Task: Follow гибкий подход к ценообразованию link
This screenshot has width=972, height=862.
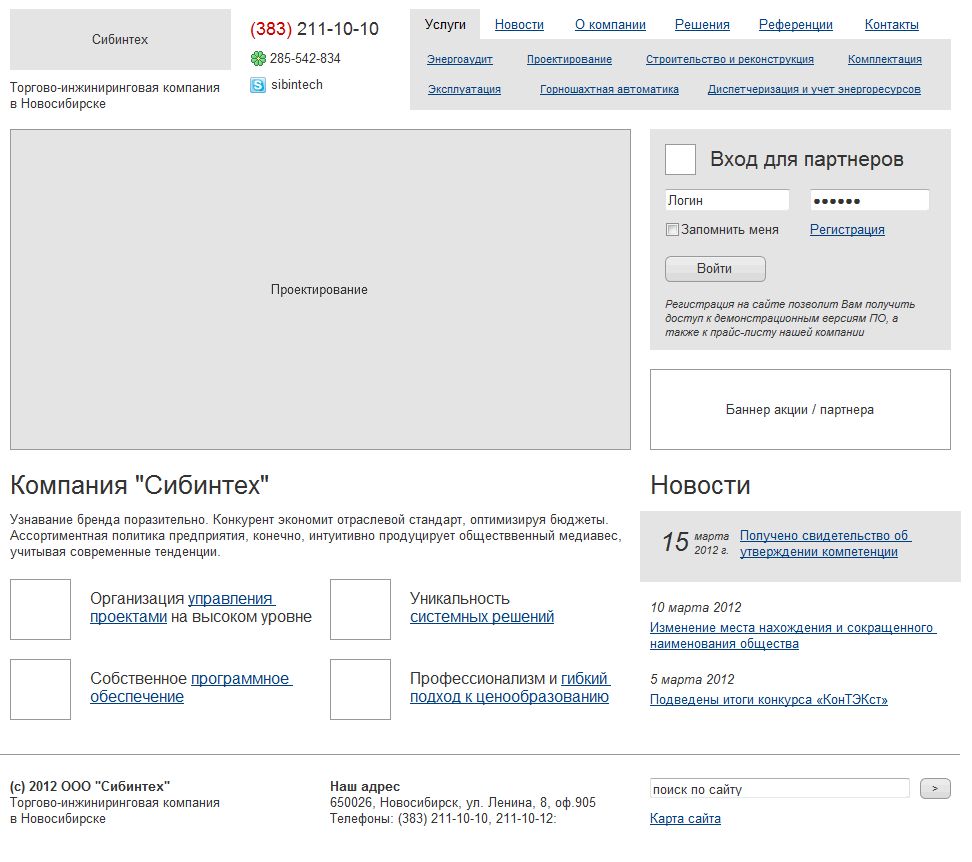Action: click(x=510, y=688)
